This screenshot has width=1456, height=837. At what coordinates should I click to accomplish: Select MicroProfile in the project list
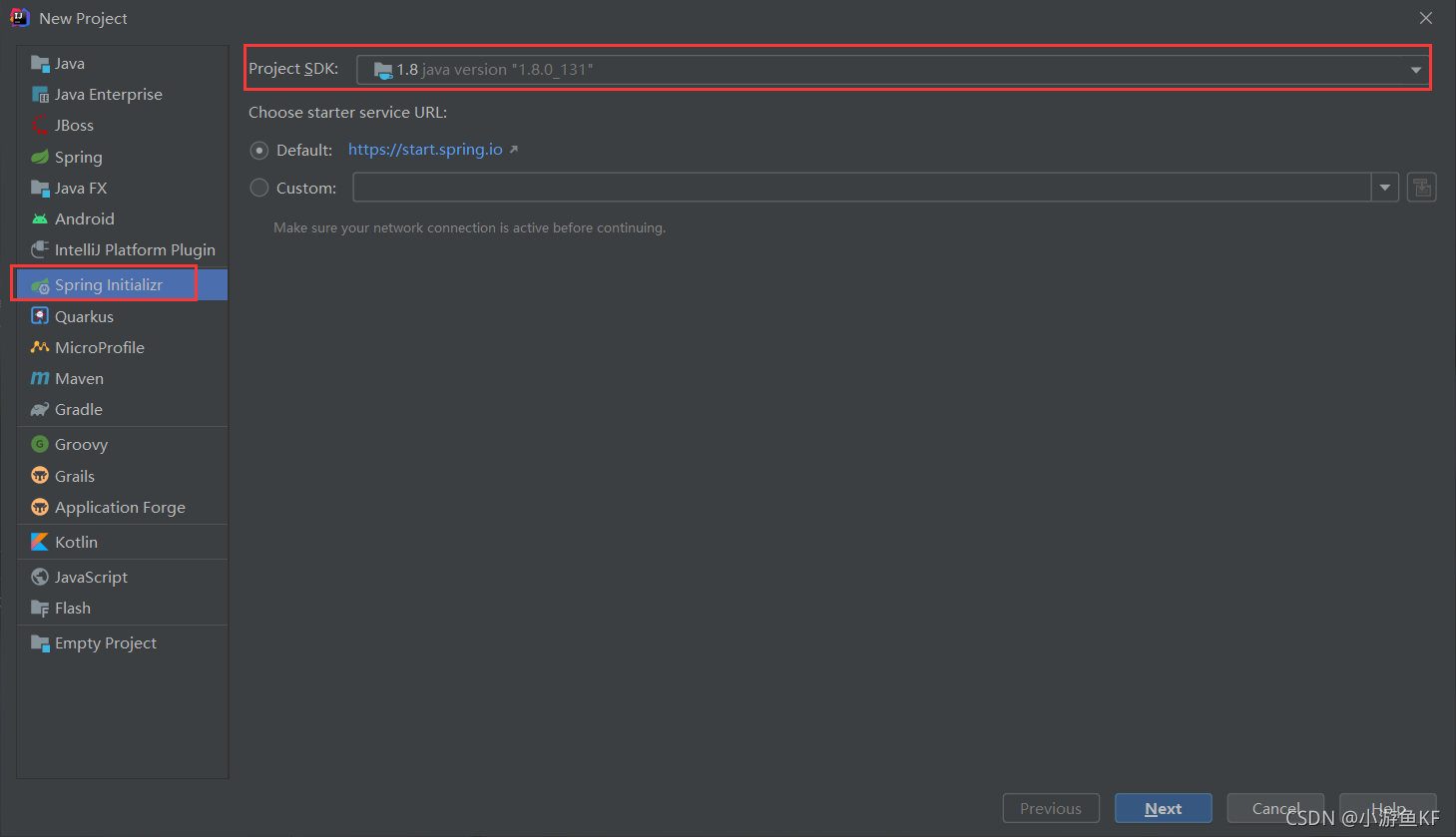(x=123, y=347)
